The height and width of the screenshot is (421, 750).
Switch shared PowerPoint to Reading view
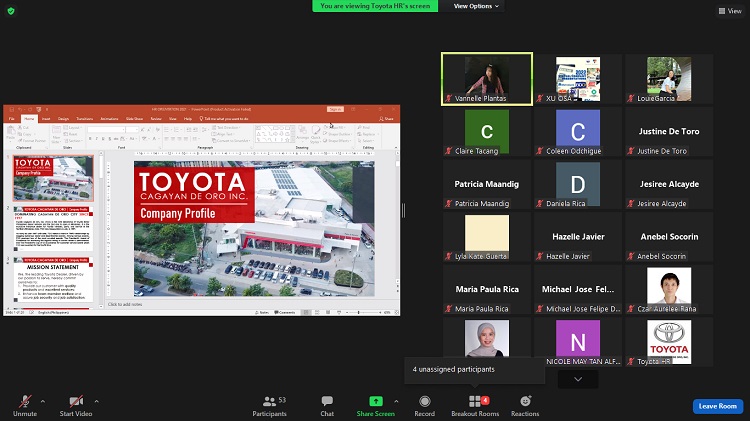328,312
